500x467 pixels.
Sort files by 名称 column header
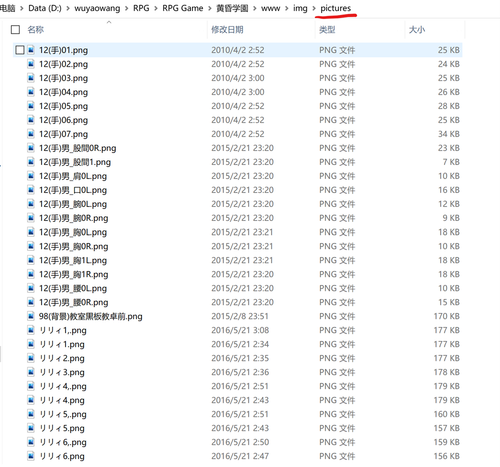[36, 30]
